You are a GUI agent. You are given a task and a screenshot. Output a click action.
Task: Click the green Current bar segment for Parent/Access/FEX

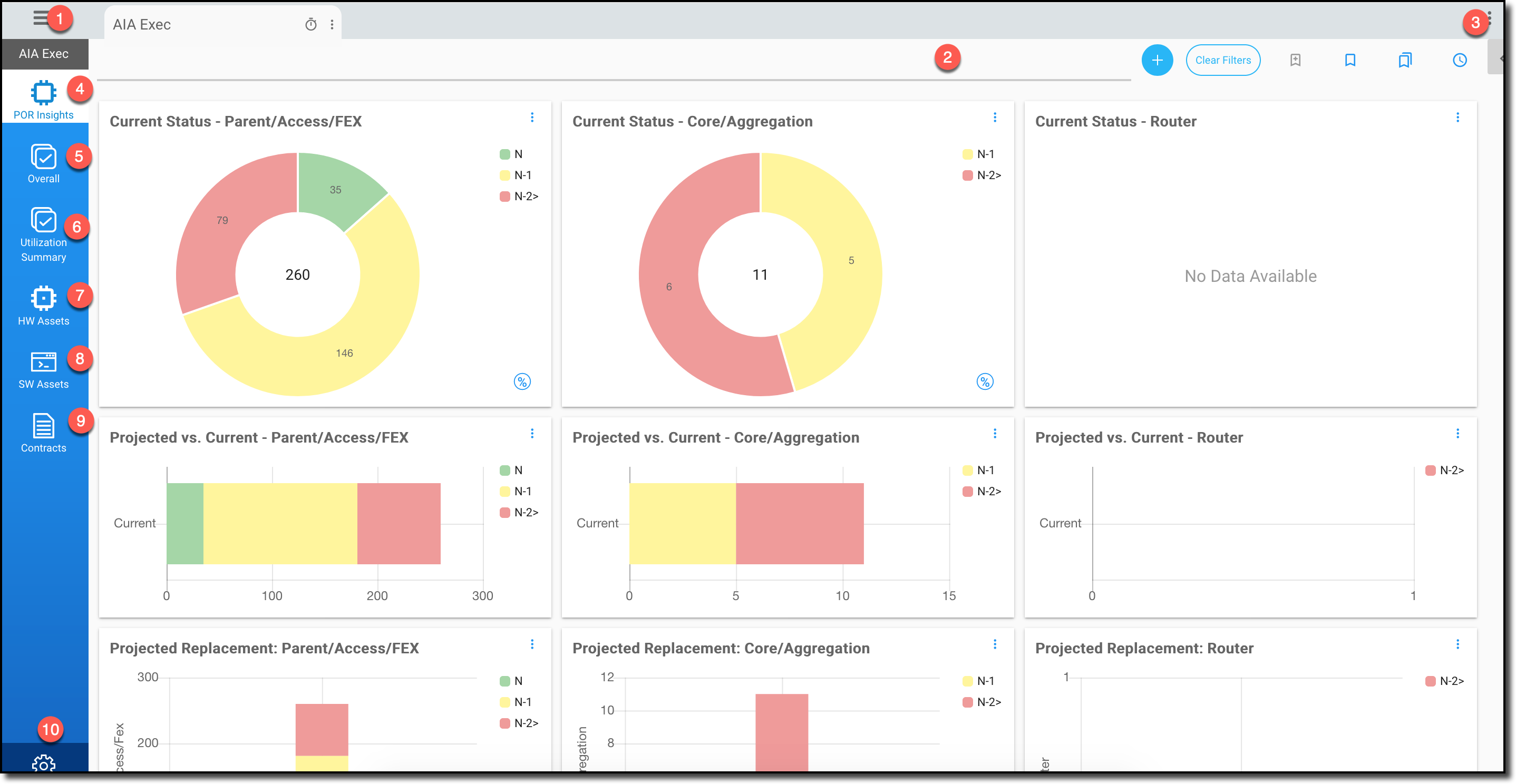[185, 523]
